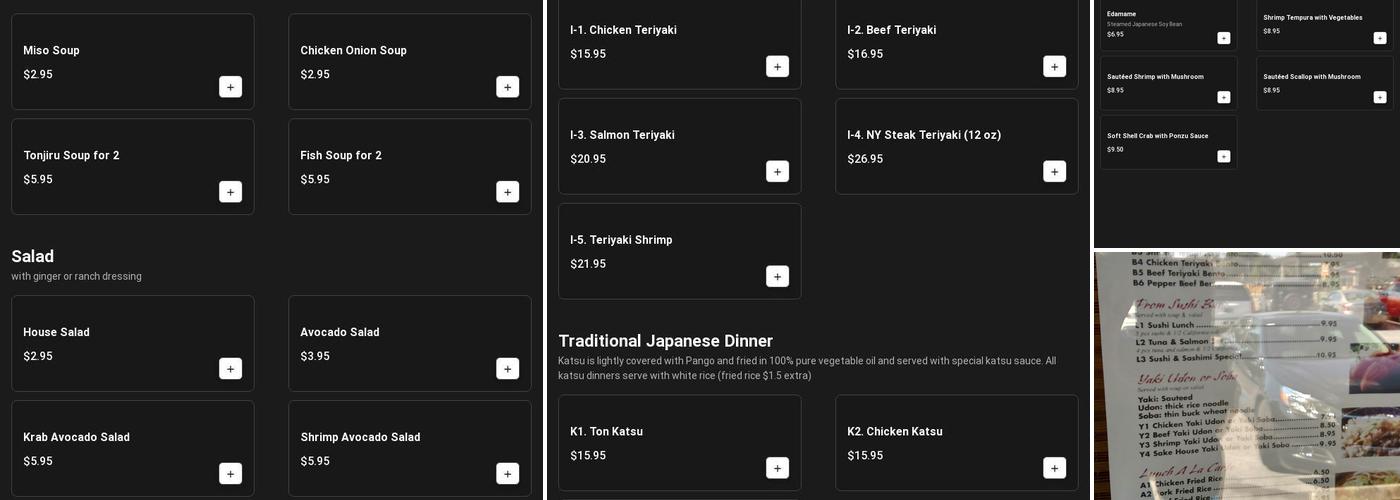Add Miso Soup with plus icon
The width and height of the screenshot is (1400, 500).
pyautogui.click(x=230, y=87)
